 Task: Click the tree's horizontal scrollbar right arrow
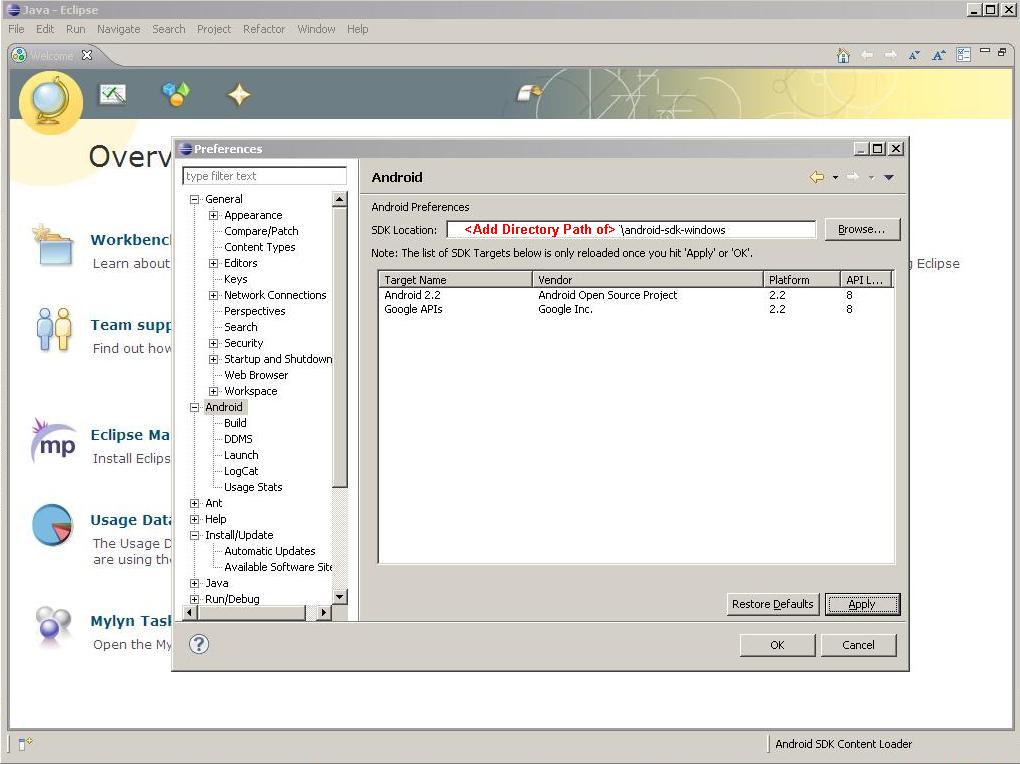tap(323, 612)
